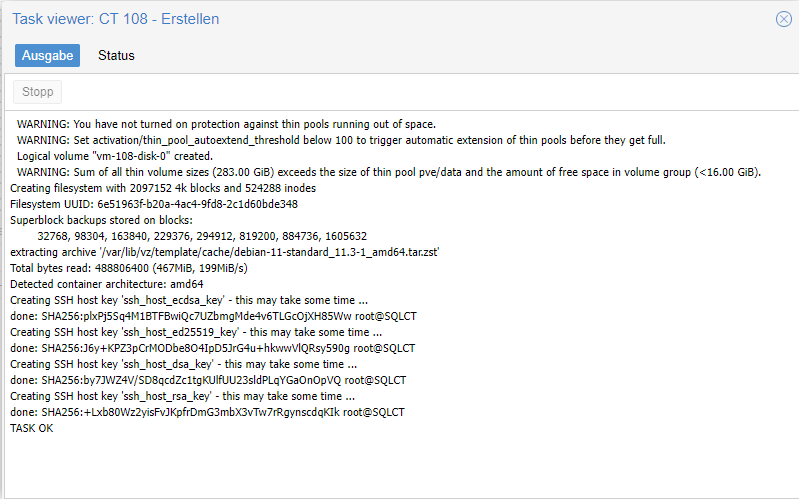
Task: Click the Total bytes read 488806400 line
Action: pos(129,268)
